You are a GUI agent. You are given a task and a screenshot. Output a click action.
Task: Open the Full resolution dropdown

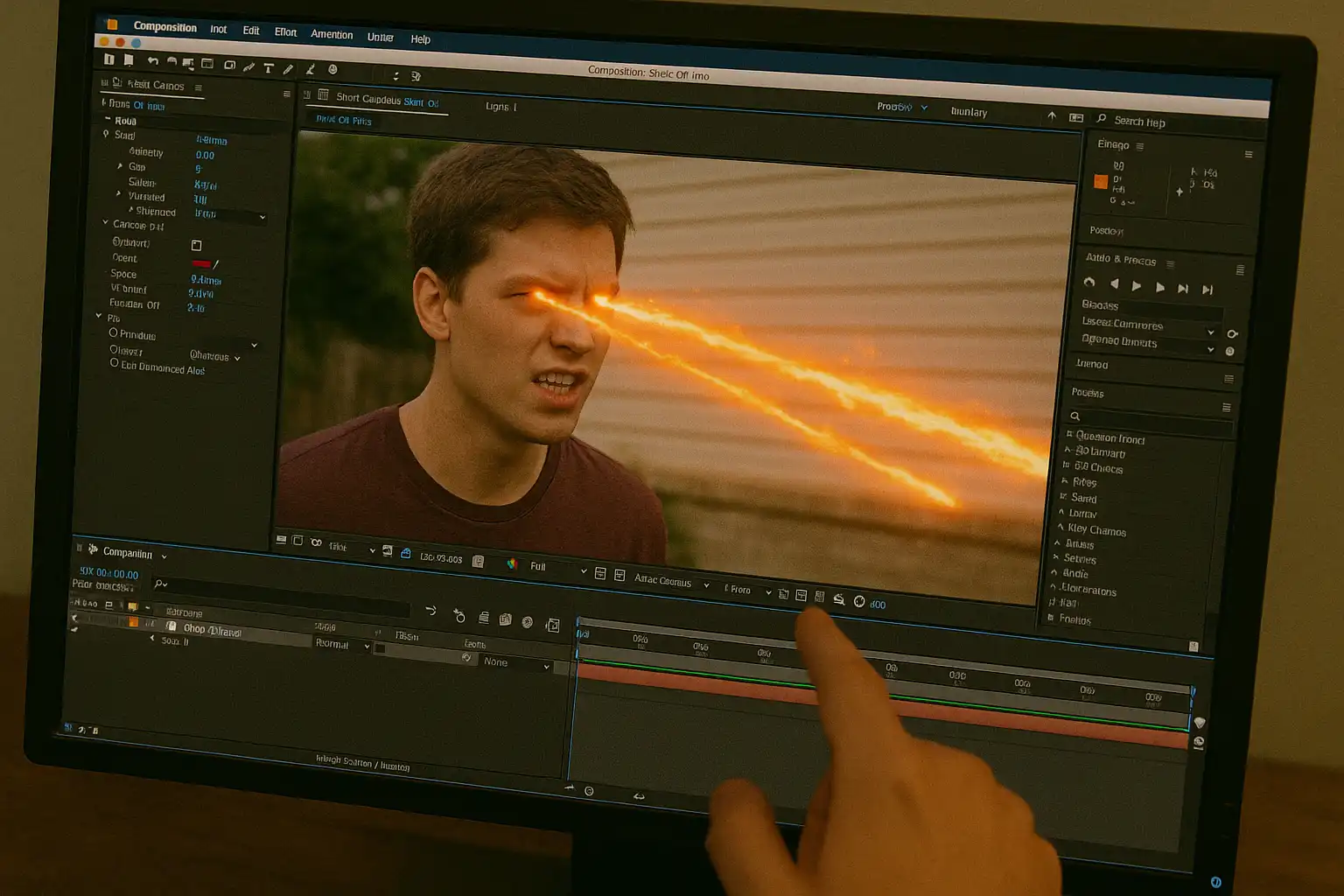557,568
